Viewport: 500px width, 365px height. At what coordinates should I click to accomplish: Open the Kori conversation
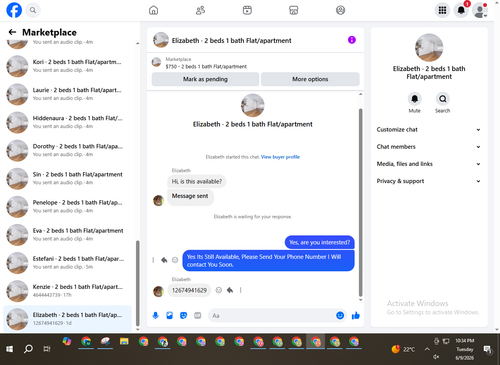point(68,66)
